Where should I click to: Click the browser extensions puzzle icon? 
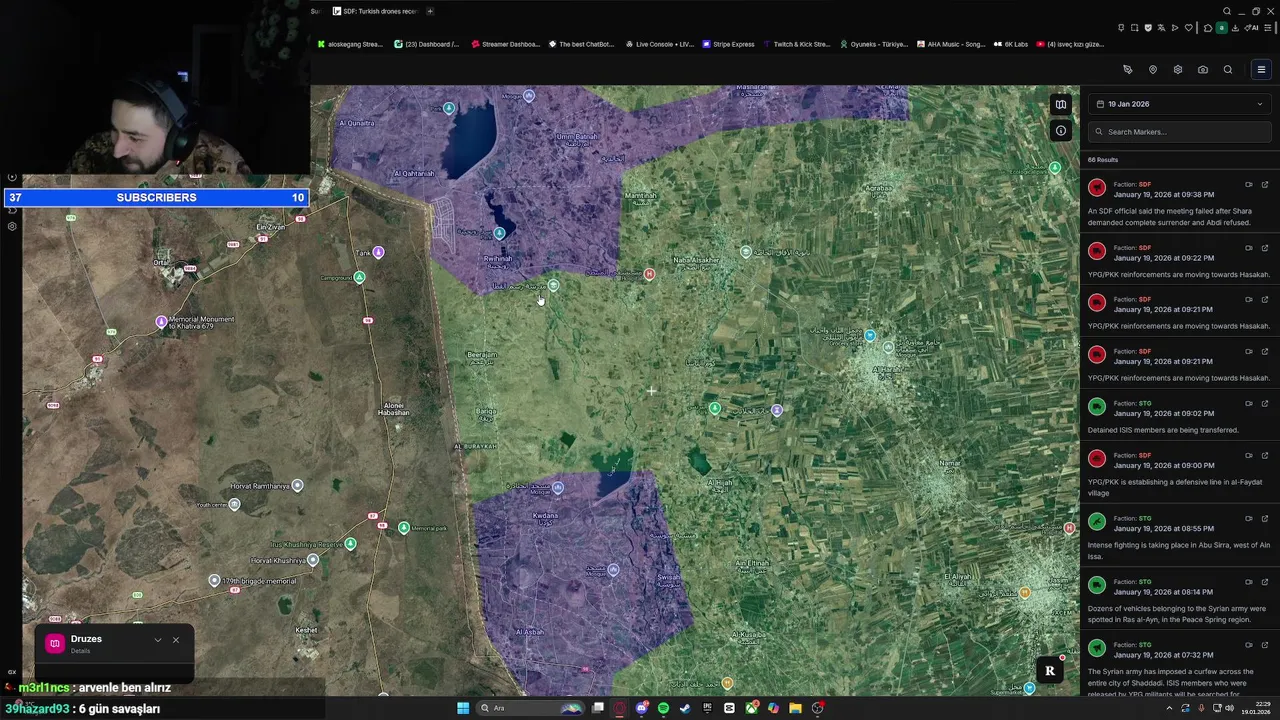click(x=1208, y=28)
